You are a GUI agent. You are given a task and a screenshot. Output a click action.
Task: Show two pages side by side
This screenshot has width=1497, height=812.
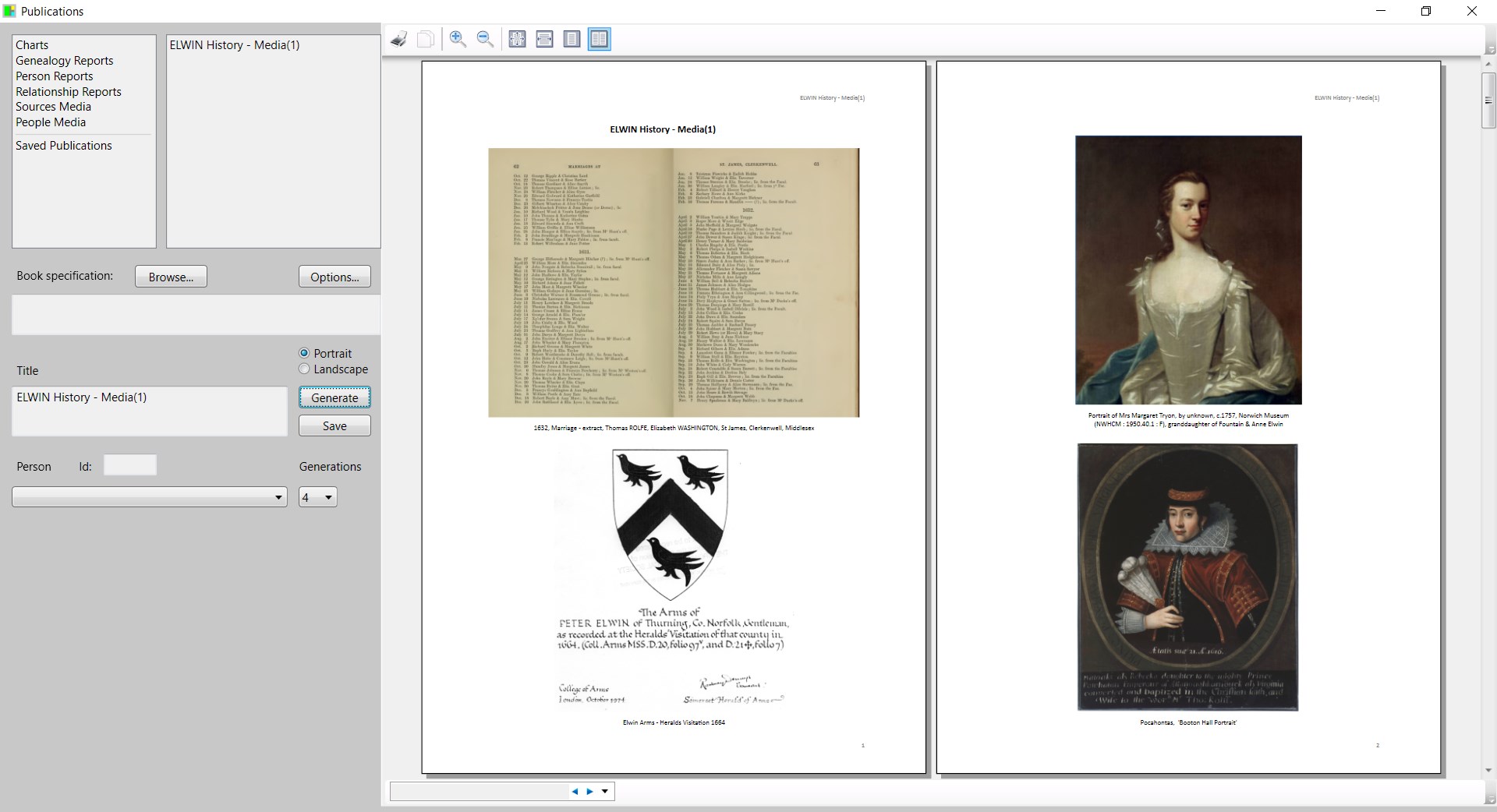(x=599, y=39)
